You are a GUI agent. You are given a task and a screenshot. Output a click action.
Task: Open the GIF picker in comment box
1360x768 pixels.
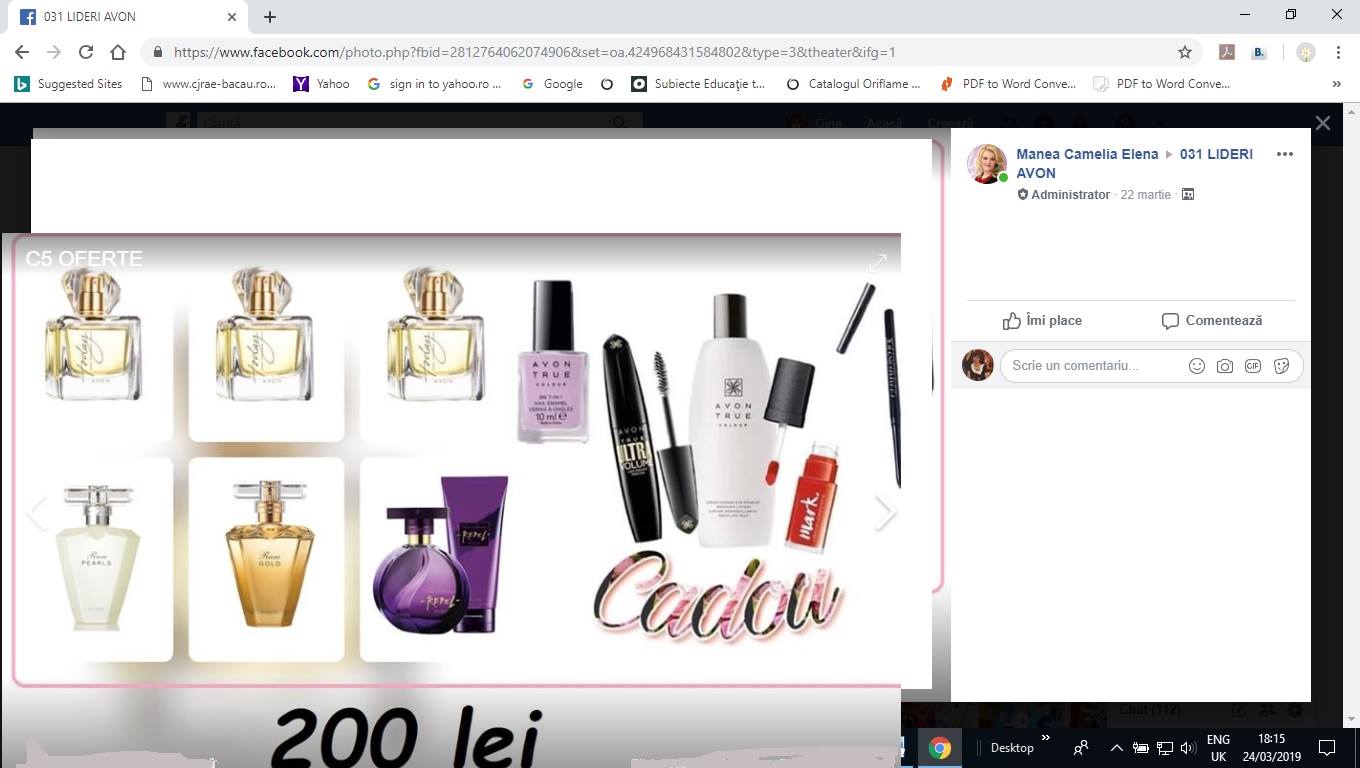[x=1253, y=366]
